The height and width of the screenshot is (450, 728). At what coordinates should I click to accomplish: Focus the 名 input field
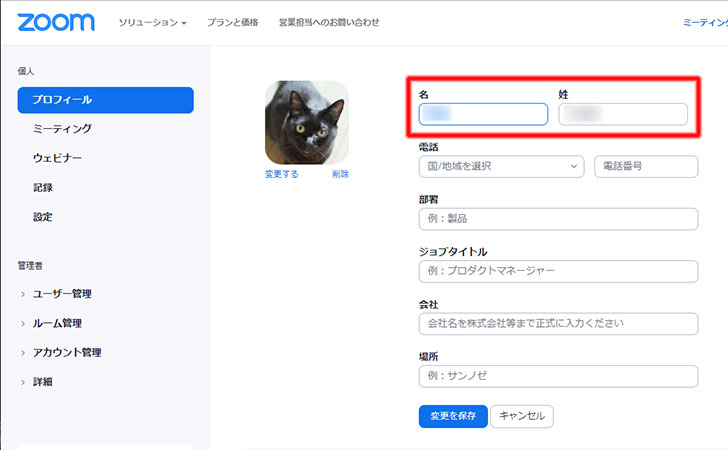[483, 114]
